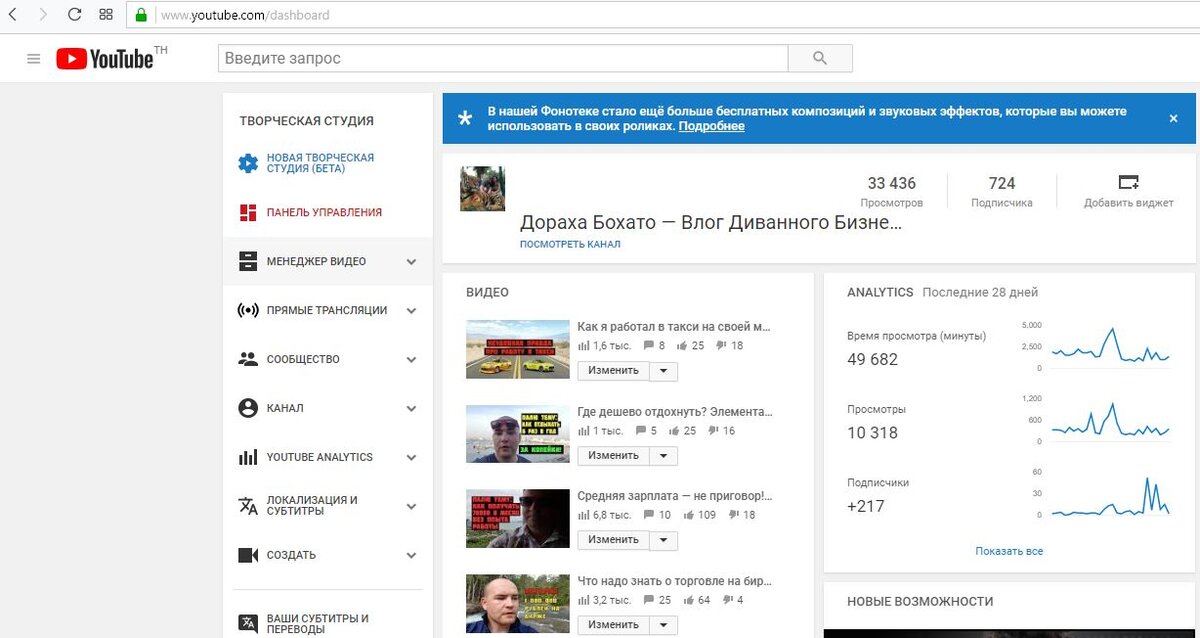Click the search magnifier button
1200x638 pixels.
click(x=820, y=58)
